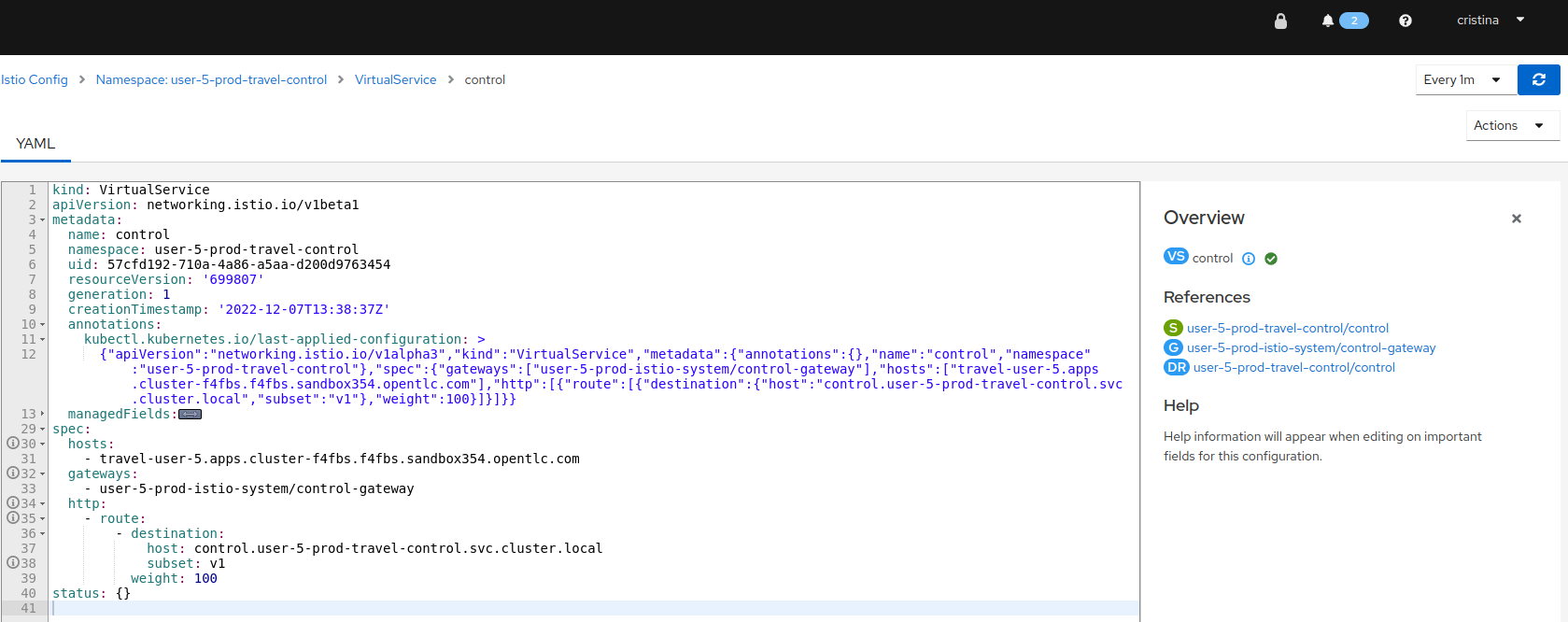Collapse the metadata section at line 3
Screen dimensions: 1568x622
pos(43,220)
